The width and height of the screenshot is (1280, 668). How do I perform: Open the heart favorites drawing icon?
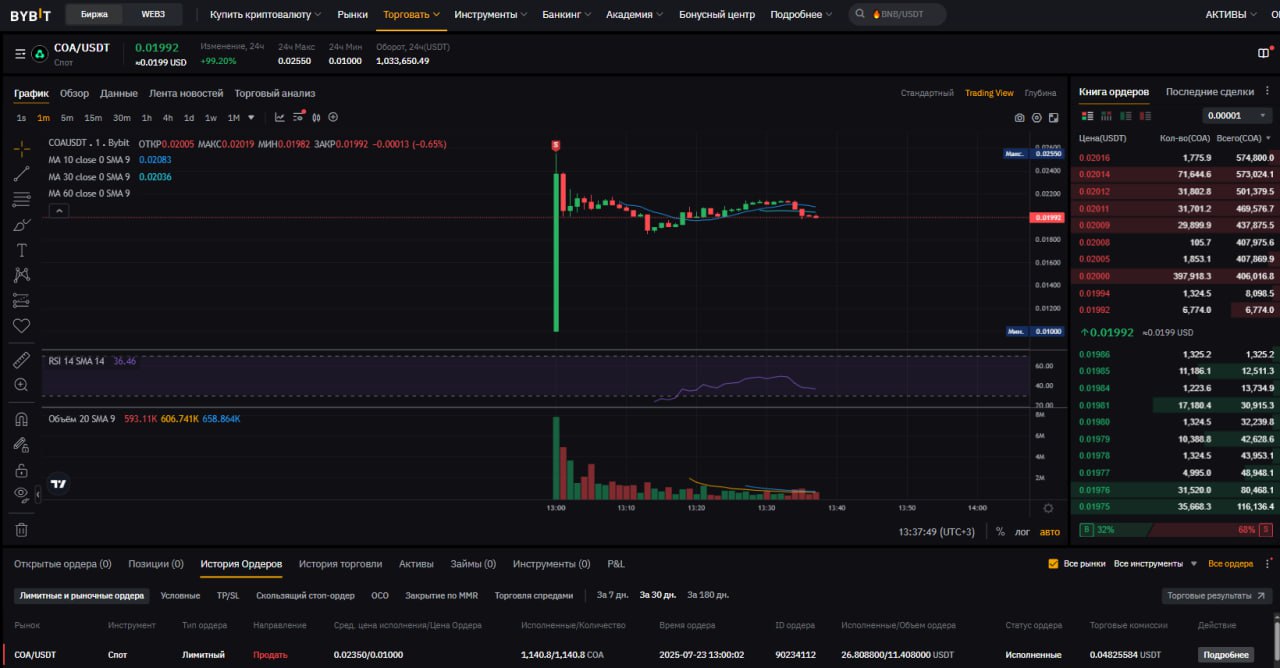(x=22, y=326)
